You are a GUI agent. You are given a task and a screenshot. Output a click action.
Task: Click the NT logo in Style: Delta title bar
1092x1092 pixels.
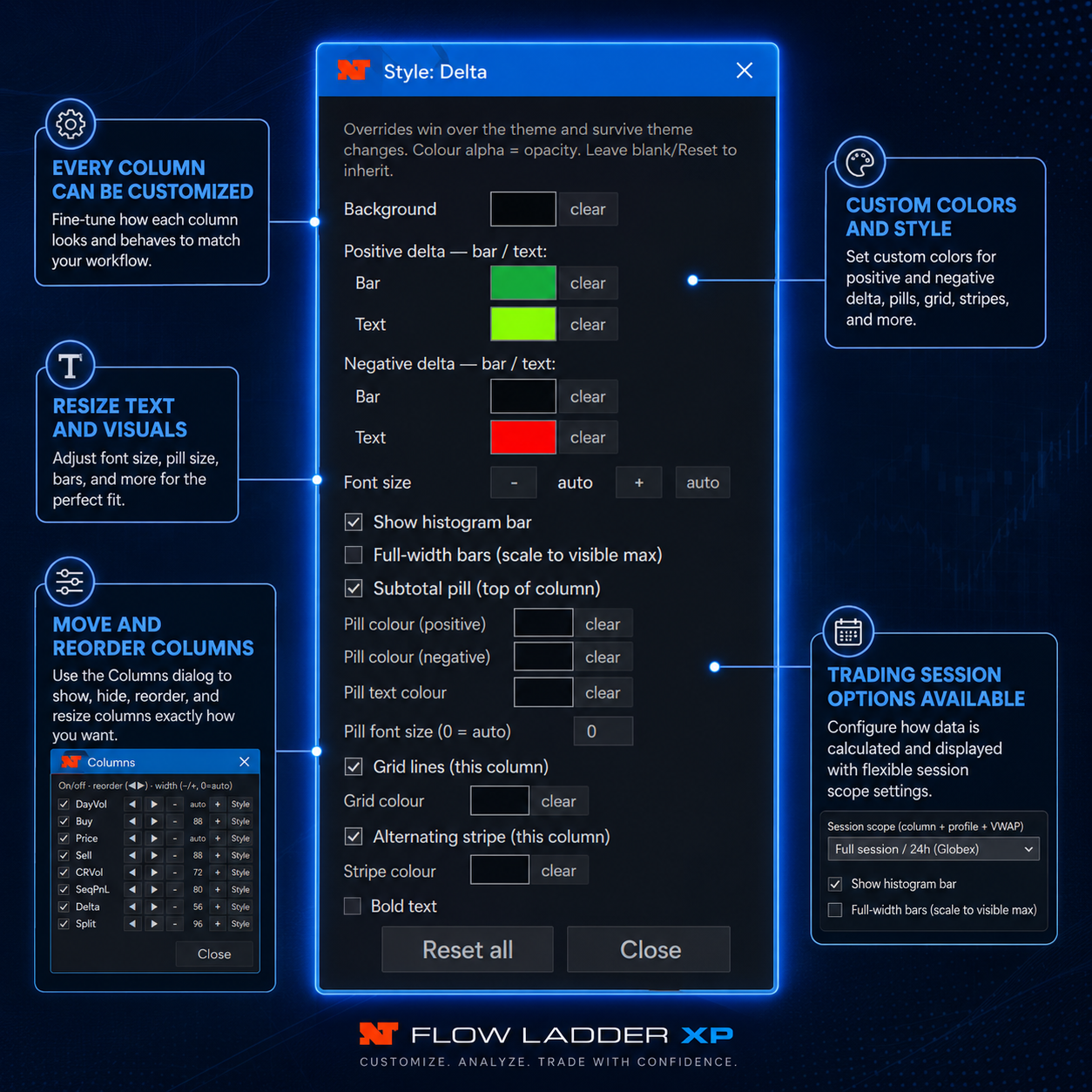(354, 71)
